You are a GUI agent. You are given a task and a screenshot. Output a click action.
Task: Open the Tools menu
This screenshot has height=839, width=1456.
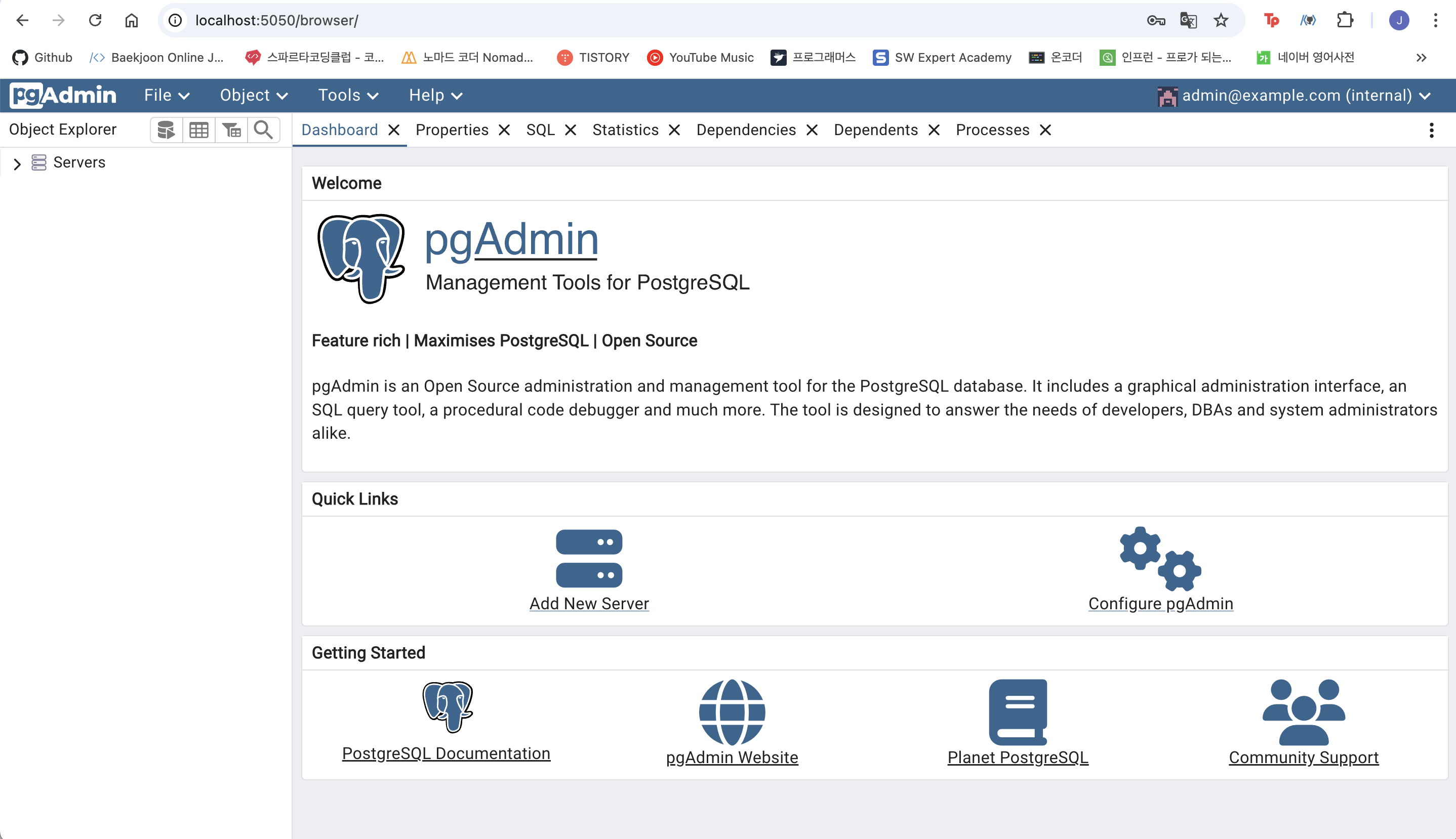348,95
